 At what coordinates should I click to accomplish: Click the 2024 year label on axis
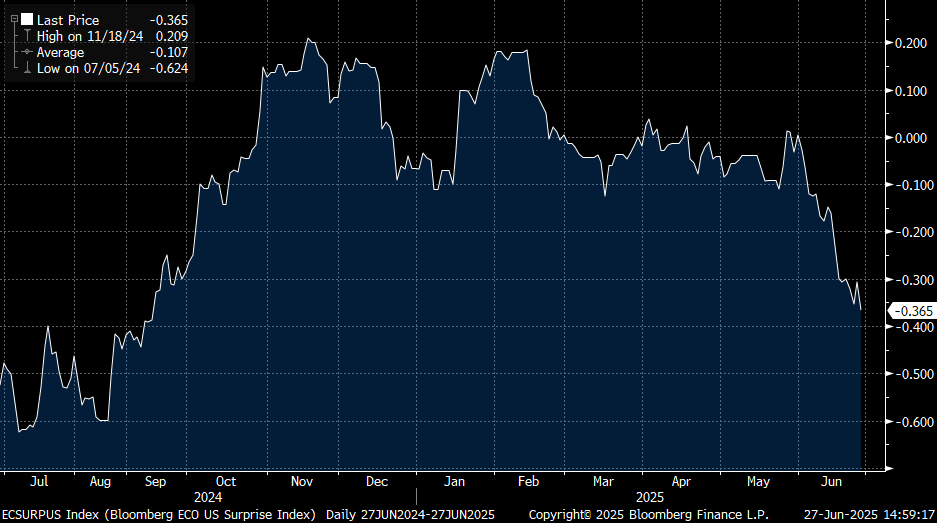209,496
